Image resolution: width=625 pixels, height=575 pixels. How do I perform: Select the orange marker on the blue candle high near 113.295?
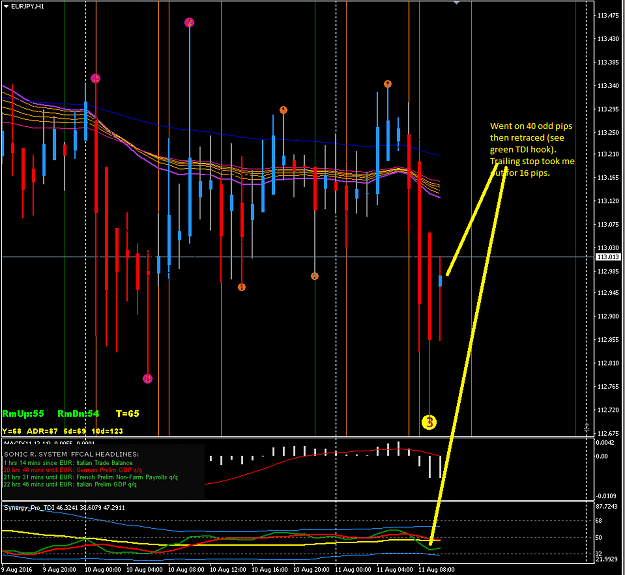[283, 110]
